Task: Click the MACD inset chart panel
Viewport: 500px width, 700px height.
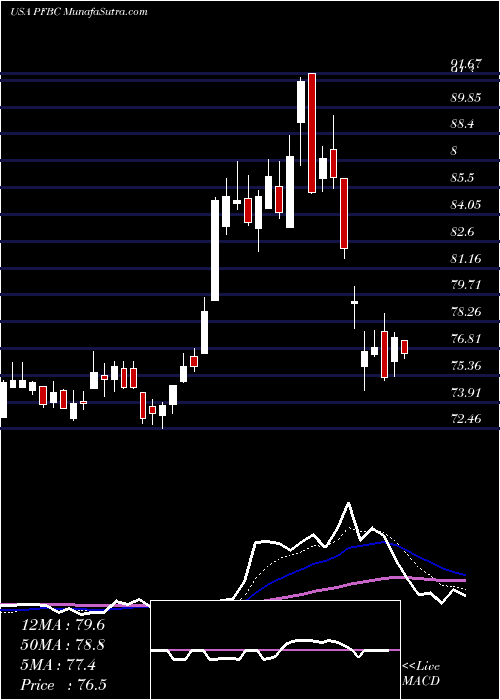Action: 275,650
